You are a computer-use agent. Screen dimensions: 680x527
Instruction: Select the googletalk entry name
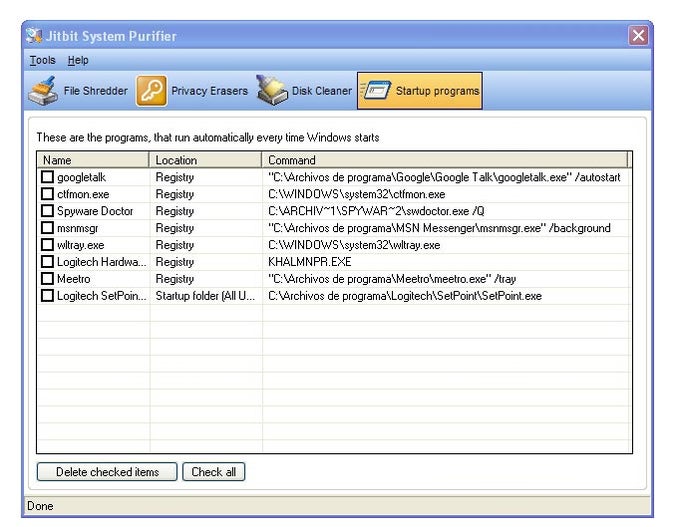coord(82,177)
